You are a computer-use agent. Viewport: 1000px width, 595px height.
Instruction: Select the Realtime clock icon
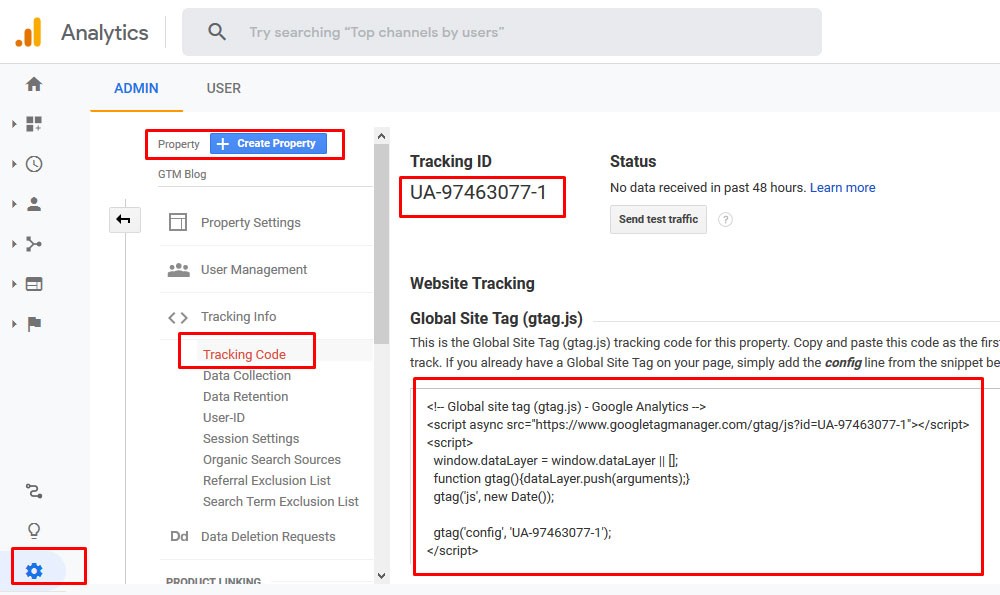coord(34,163)
